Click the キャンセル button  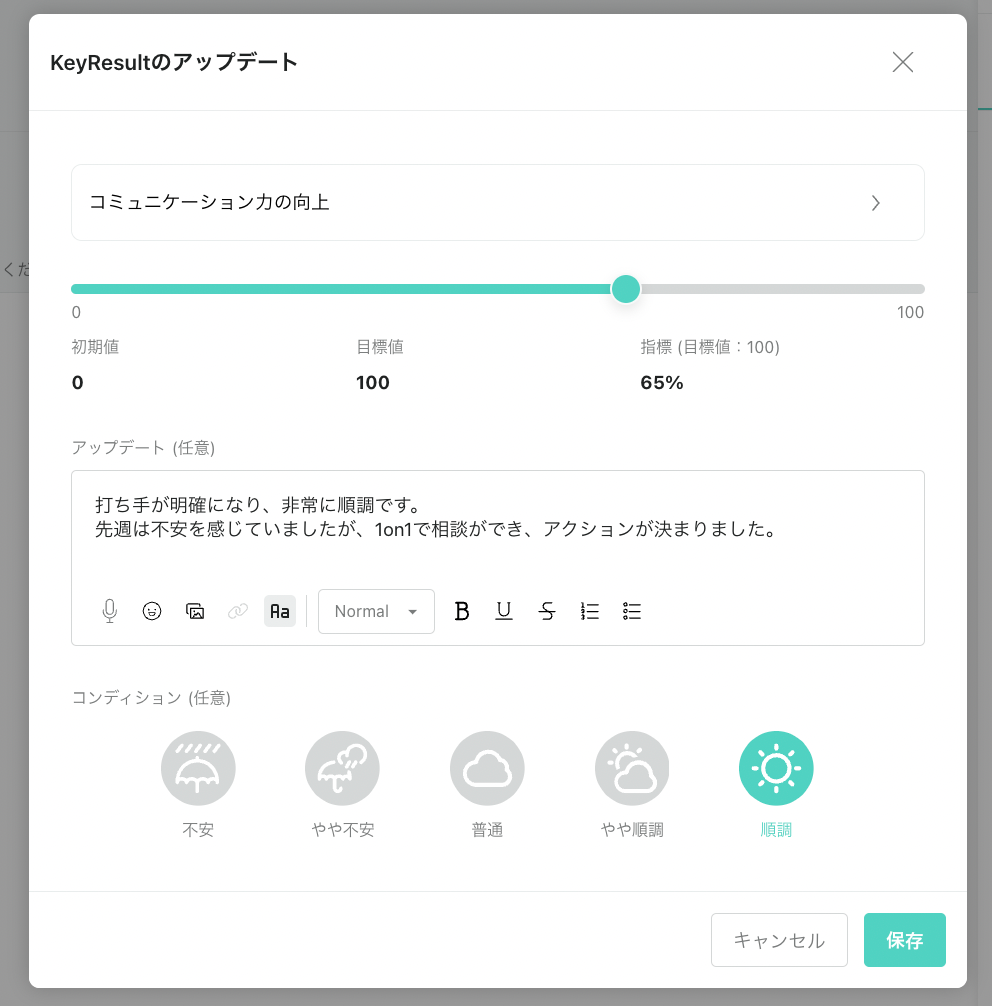point(779,940)
